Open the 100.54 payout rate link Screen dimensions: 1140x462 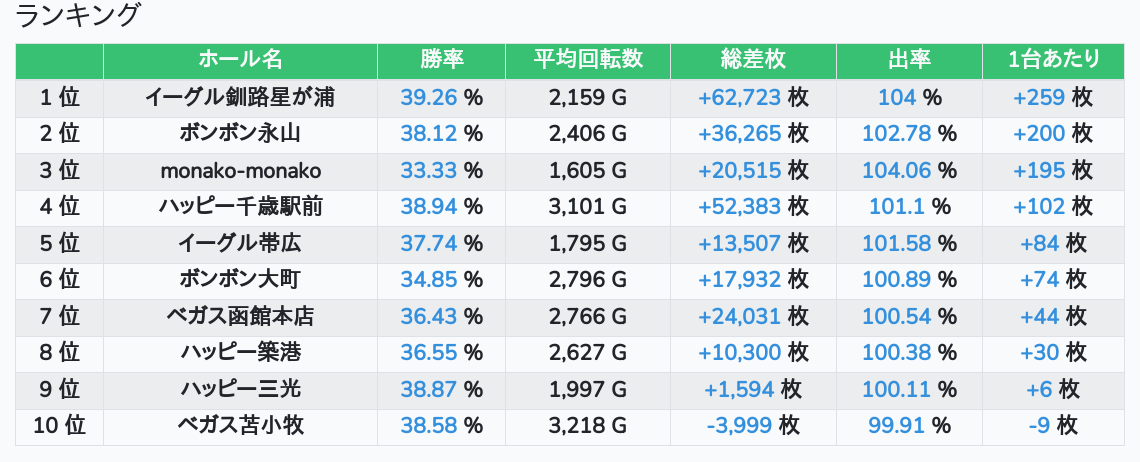tap(896, 316)
